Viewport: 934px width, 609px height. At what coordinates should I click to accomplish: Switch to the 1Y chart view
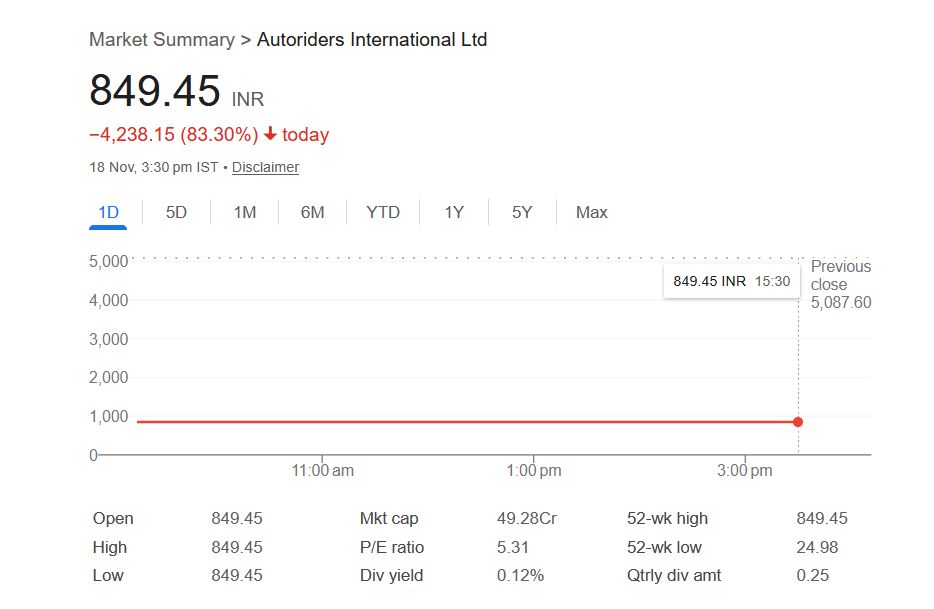(454, 212)
